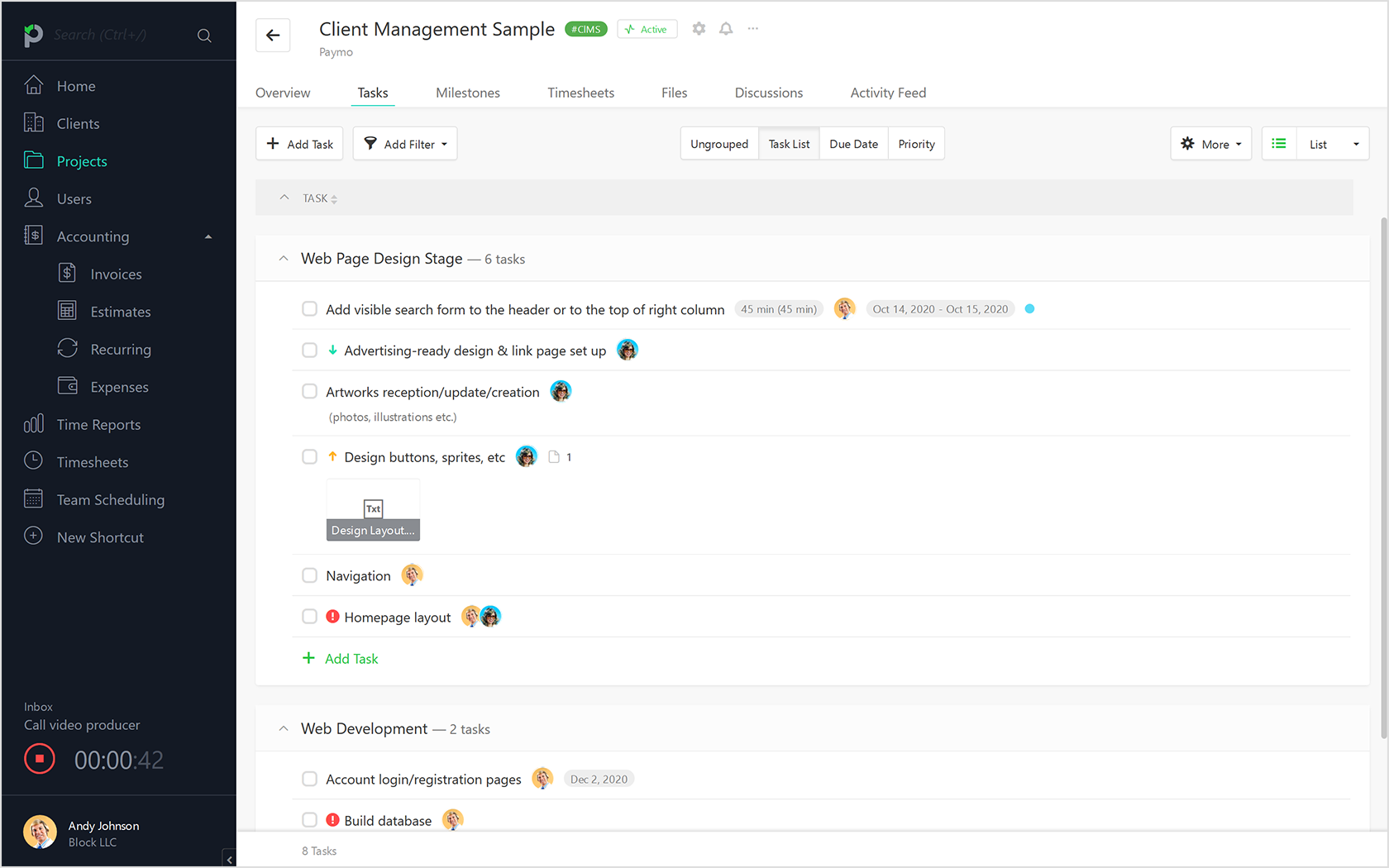Check the Design buttons, sprites task

click(309, 457)
